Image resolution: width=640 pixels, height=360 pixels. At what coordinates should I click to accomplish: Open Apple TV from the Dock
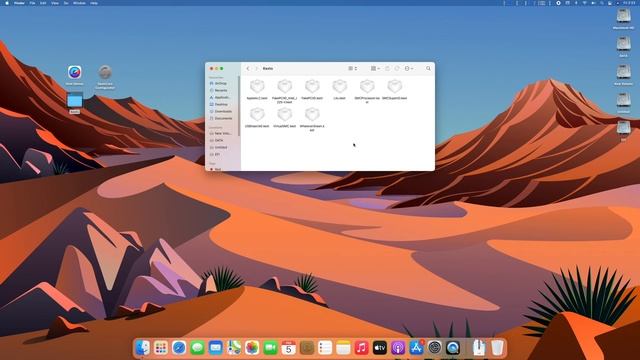[x=380, y=348]
